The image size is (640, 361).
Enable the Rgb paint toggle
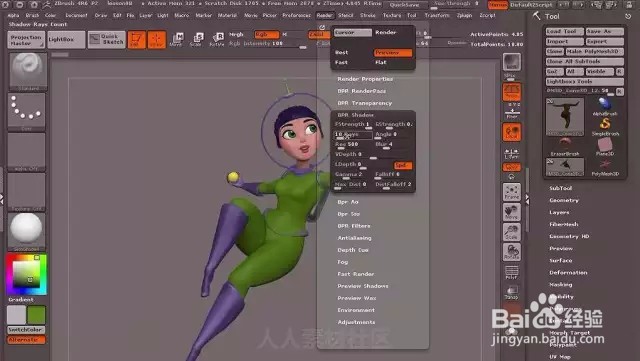pyautogui.click(x=267, y=35)
